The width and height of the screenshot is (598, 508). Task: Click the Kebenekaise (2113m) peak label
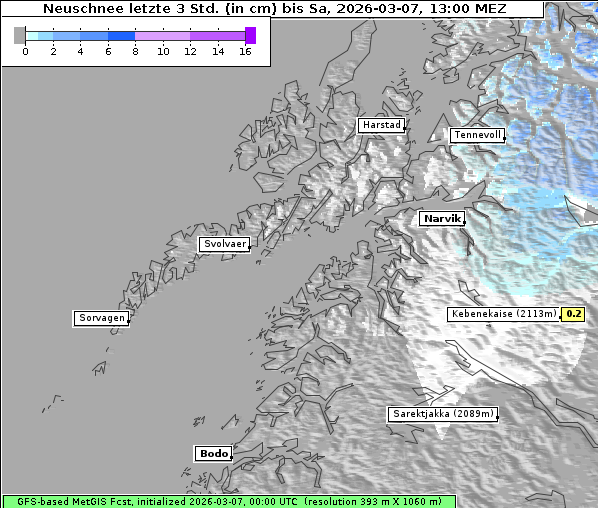[503, 314]
